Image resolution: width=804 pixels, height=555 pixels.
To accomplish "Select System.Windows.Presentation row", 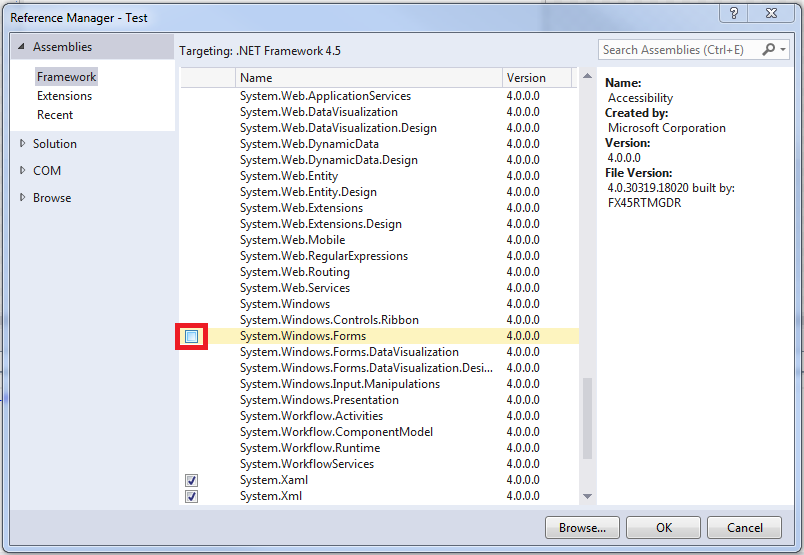I will (379, 400).
